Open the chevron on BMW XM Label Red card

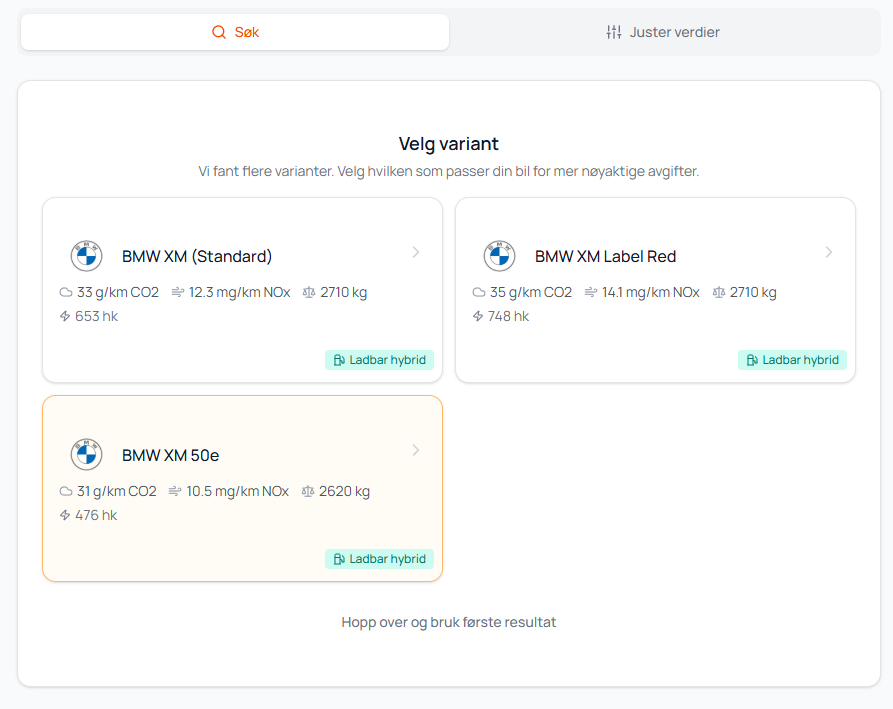point(828,252)
